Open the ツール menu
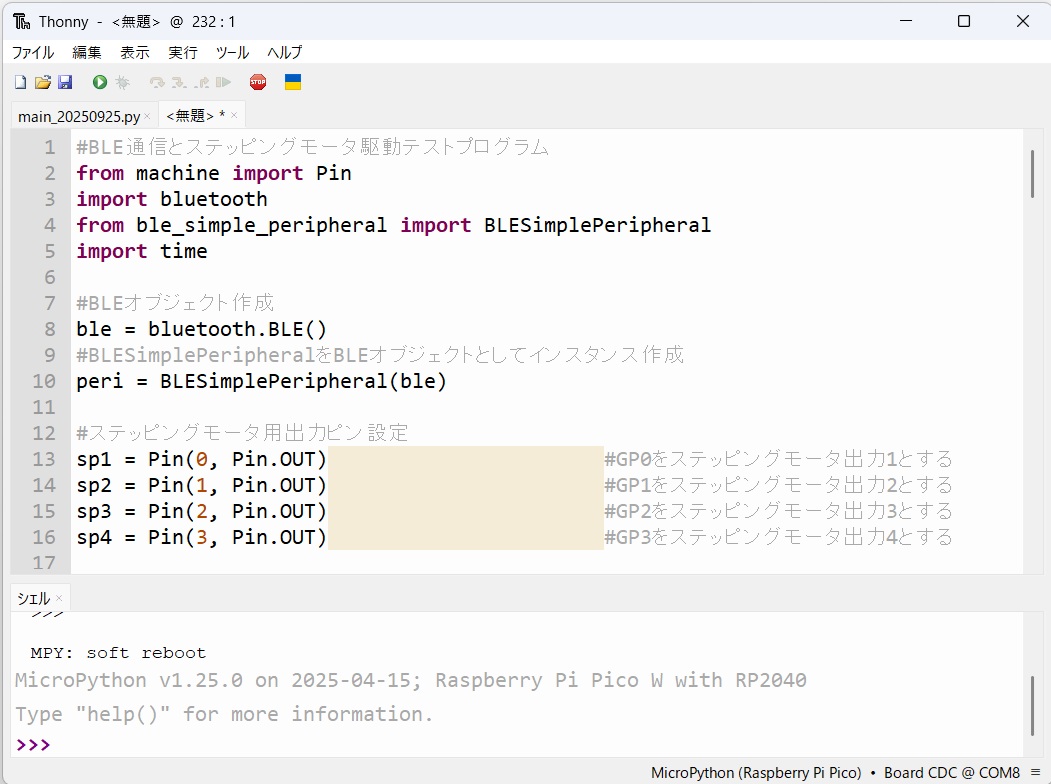 (232, 52)
